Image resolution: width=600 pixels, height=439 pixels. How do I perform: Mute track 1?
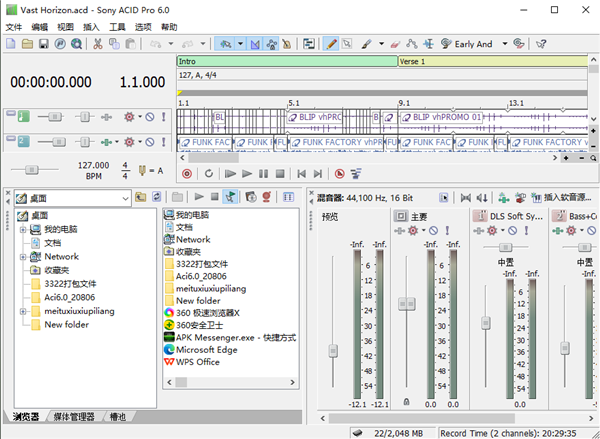(x=148, y=117)
